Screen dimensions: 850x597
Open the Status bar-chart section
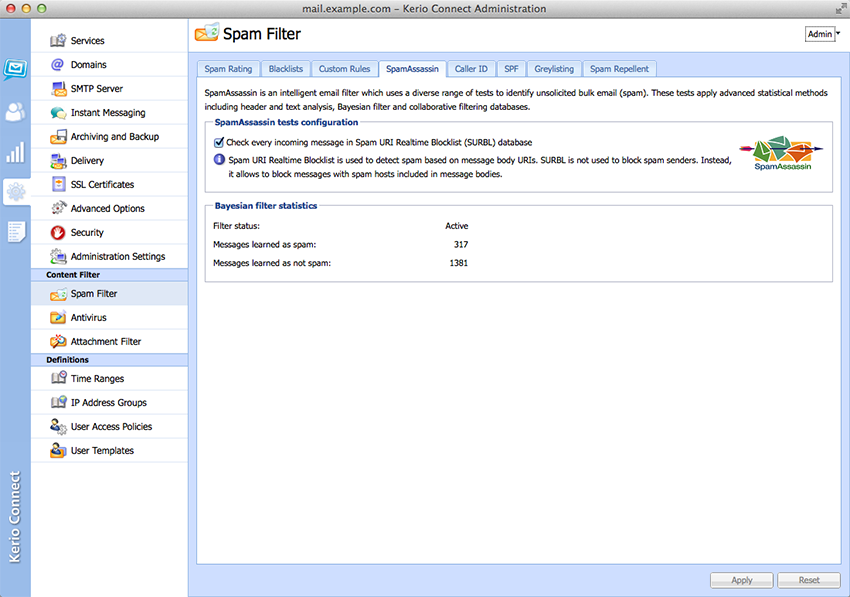[15, 152]
